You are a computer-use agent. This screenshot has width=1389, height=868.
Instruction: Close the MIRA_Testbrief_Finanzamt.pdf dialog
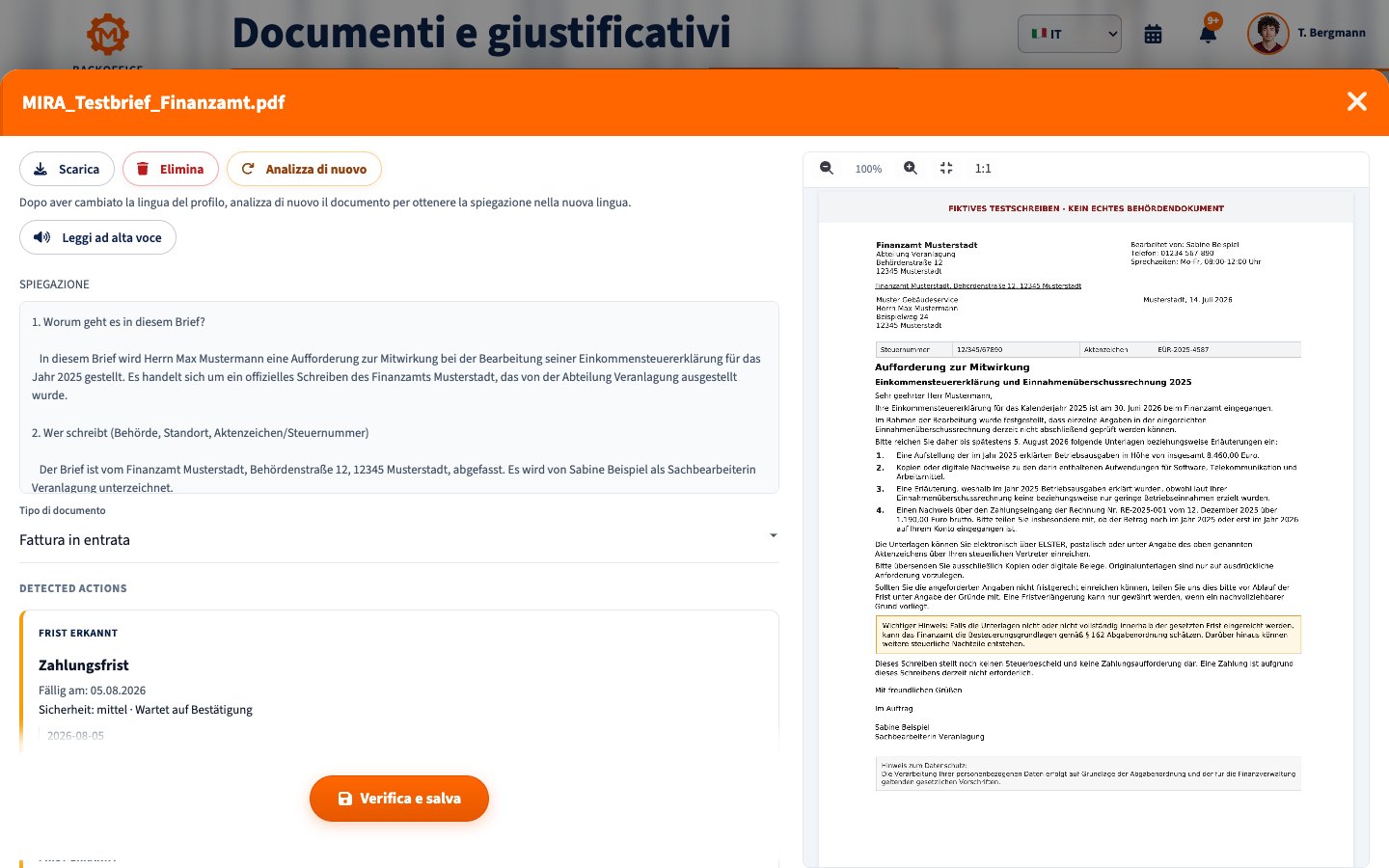click(x=1356, y=101)
